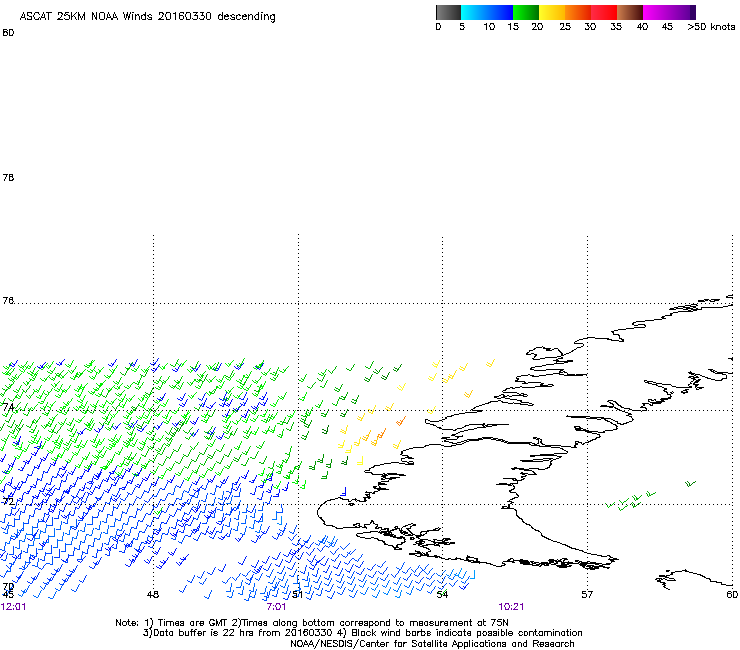Click the 80 latitude label at top left

8,33
